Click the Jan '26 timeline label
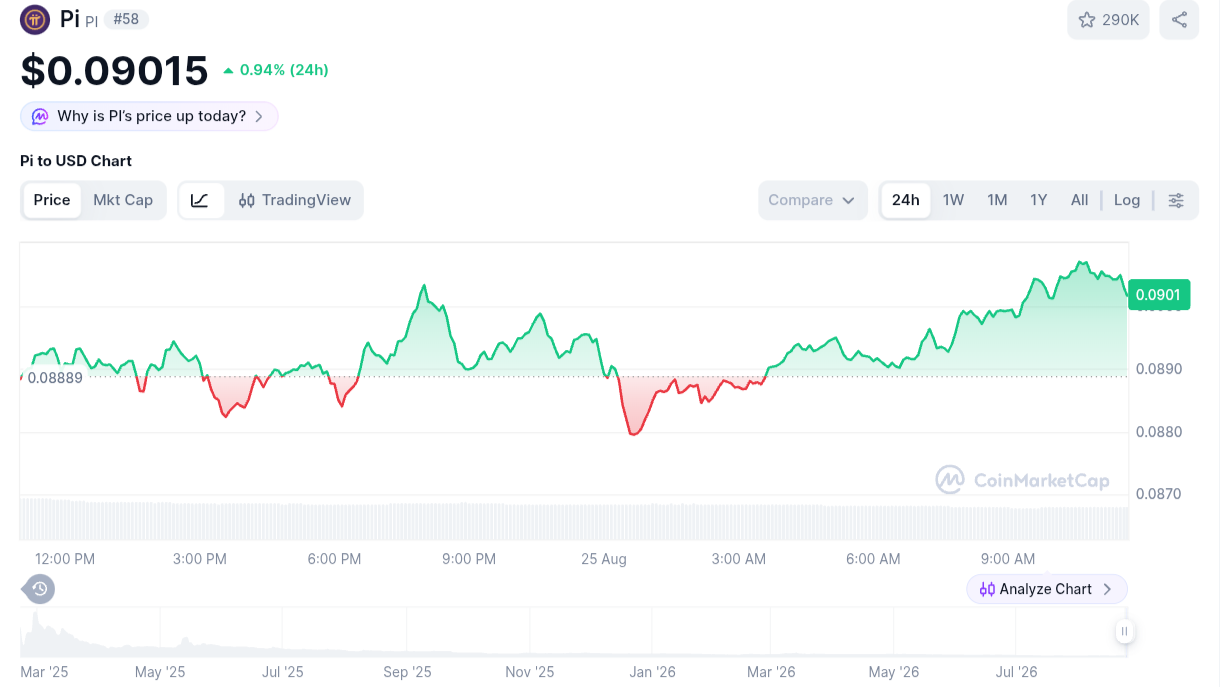 coord(652,672)
